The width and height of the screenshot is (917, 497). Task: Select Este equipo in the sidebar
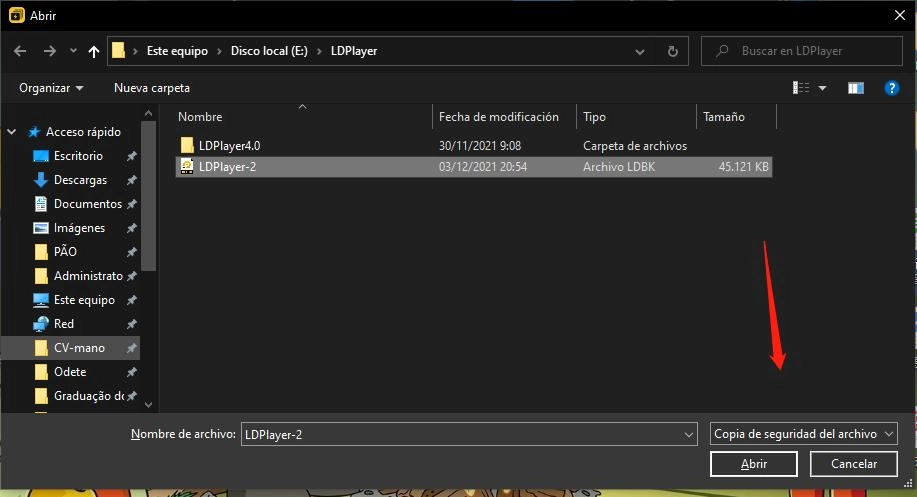click(x=84, y=300)
